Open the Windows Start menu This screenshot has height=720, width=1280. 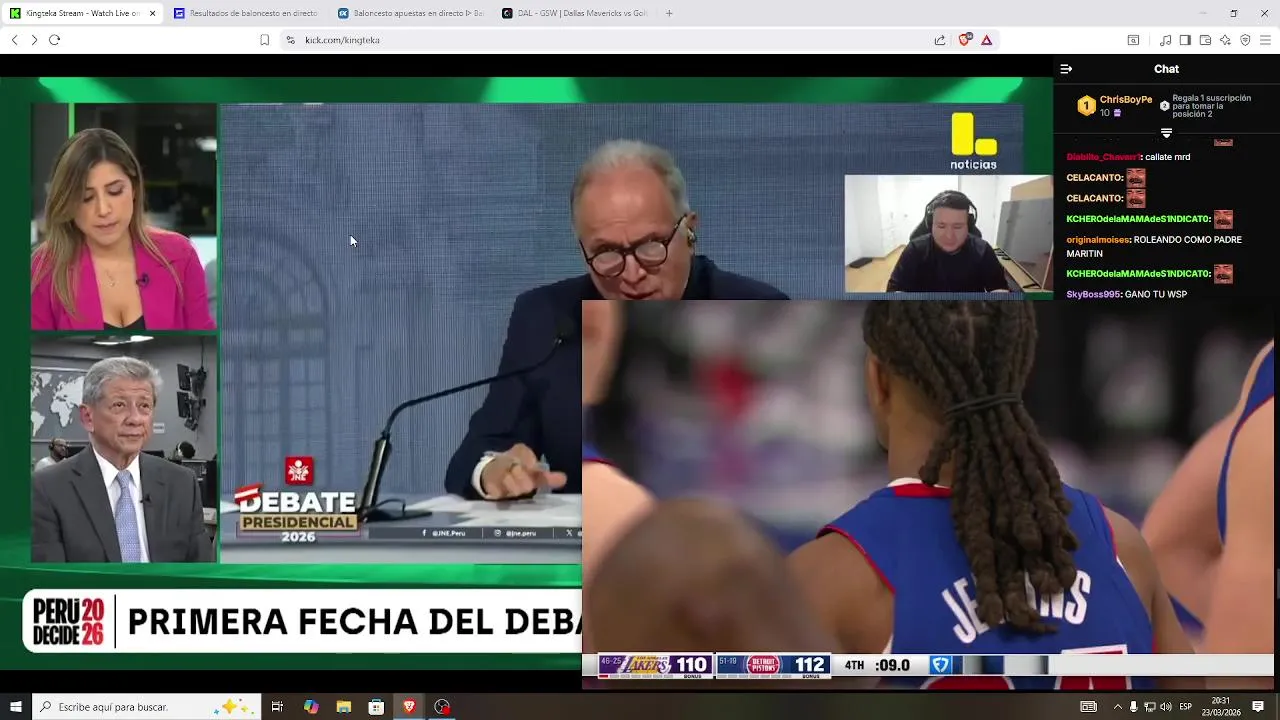pos(15,707)
